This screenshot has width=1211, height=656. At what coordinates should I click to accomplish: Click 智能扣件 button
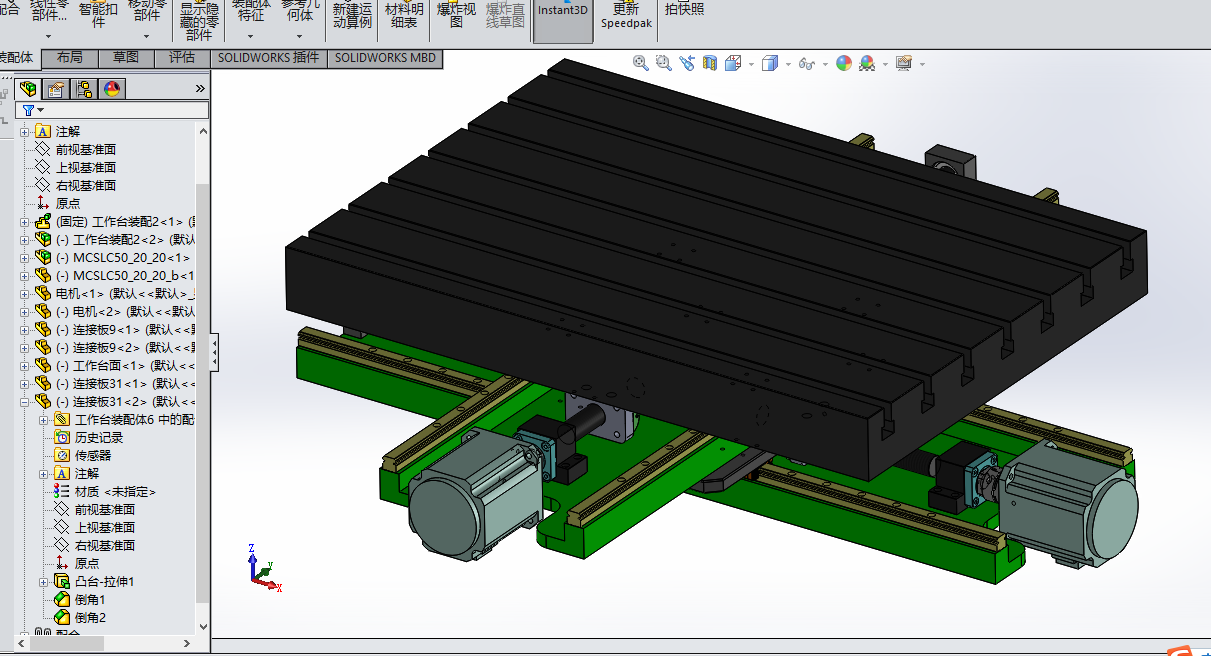97,14
